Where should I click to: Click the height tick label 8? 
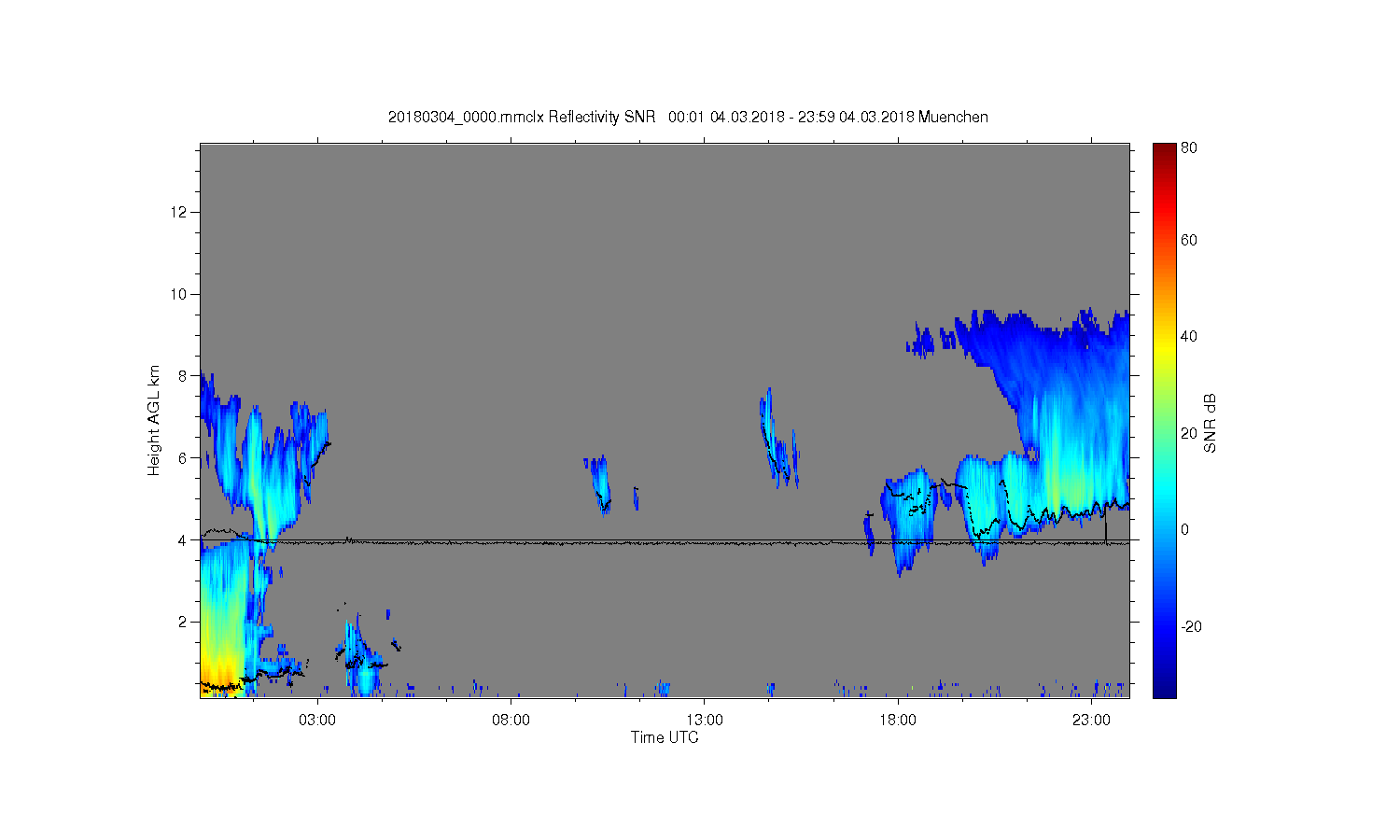click(x=183, y=376)
